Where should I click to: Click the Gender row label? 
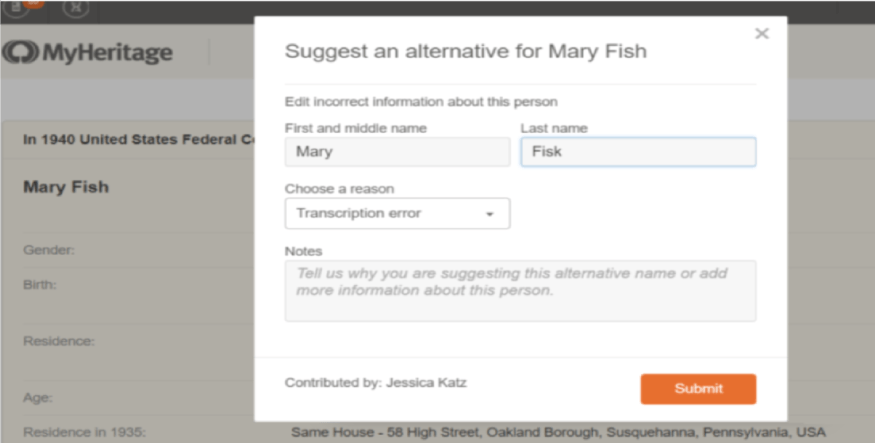[49, 250]
